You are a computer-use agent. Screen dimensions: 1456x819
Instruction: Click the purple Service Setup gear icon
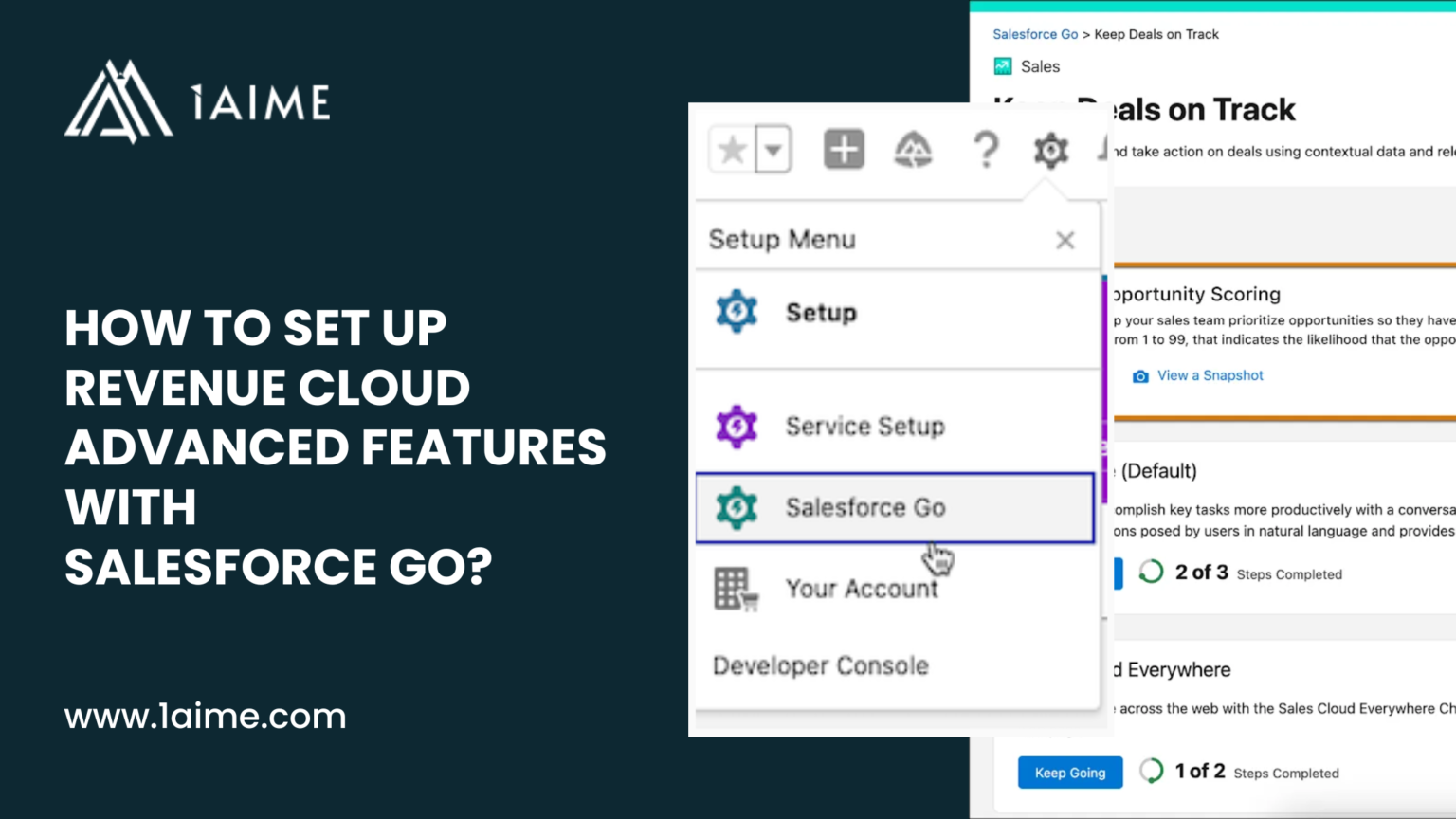(x=736, y=427)
